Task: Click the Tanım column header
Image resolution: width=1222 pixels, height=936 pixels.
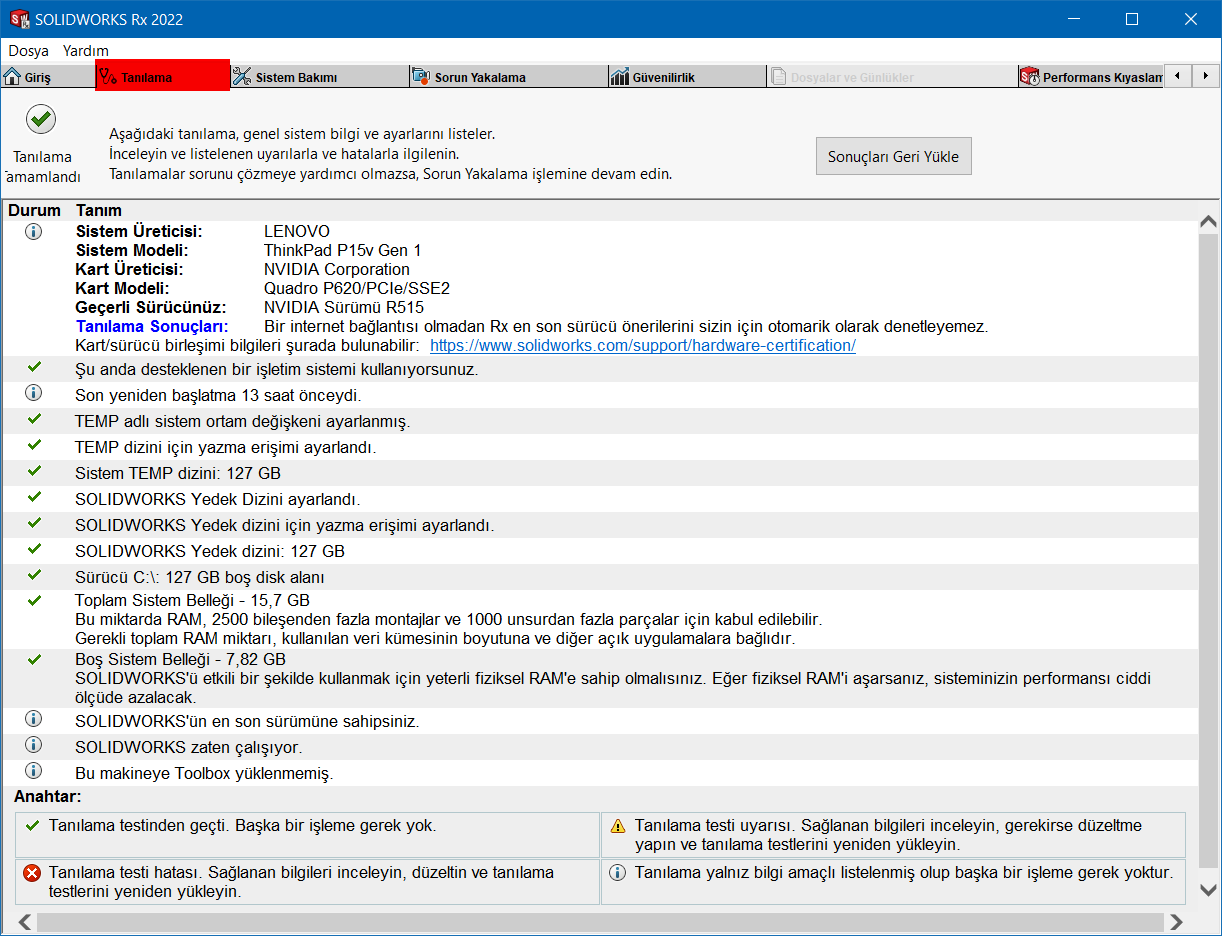Action: (99, 211)
